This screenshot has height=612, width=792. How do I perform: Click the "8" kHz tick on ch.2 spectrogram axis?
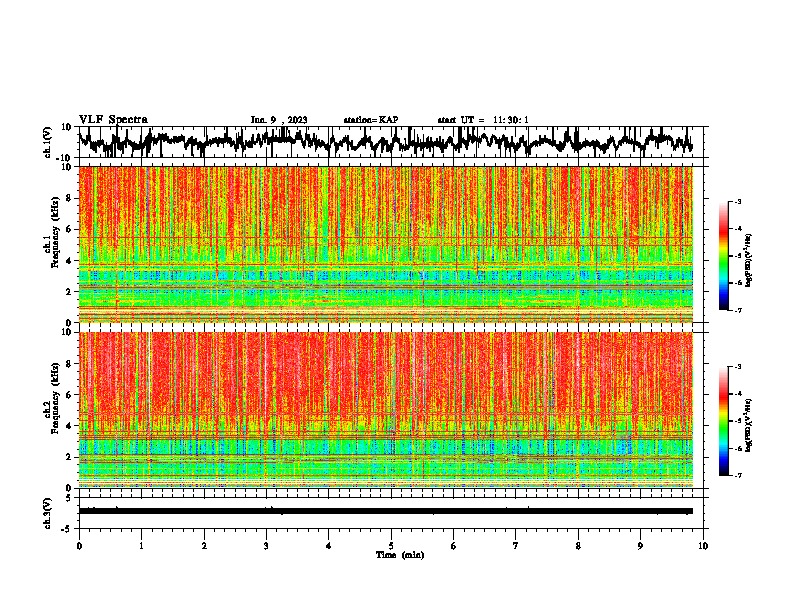pyautogui.click(x=69, y=364)
